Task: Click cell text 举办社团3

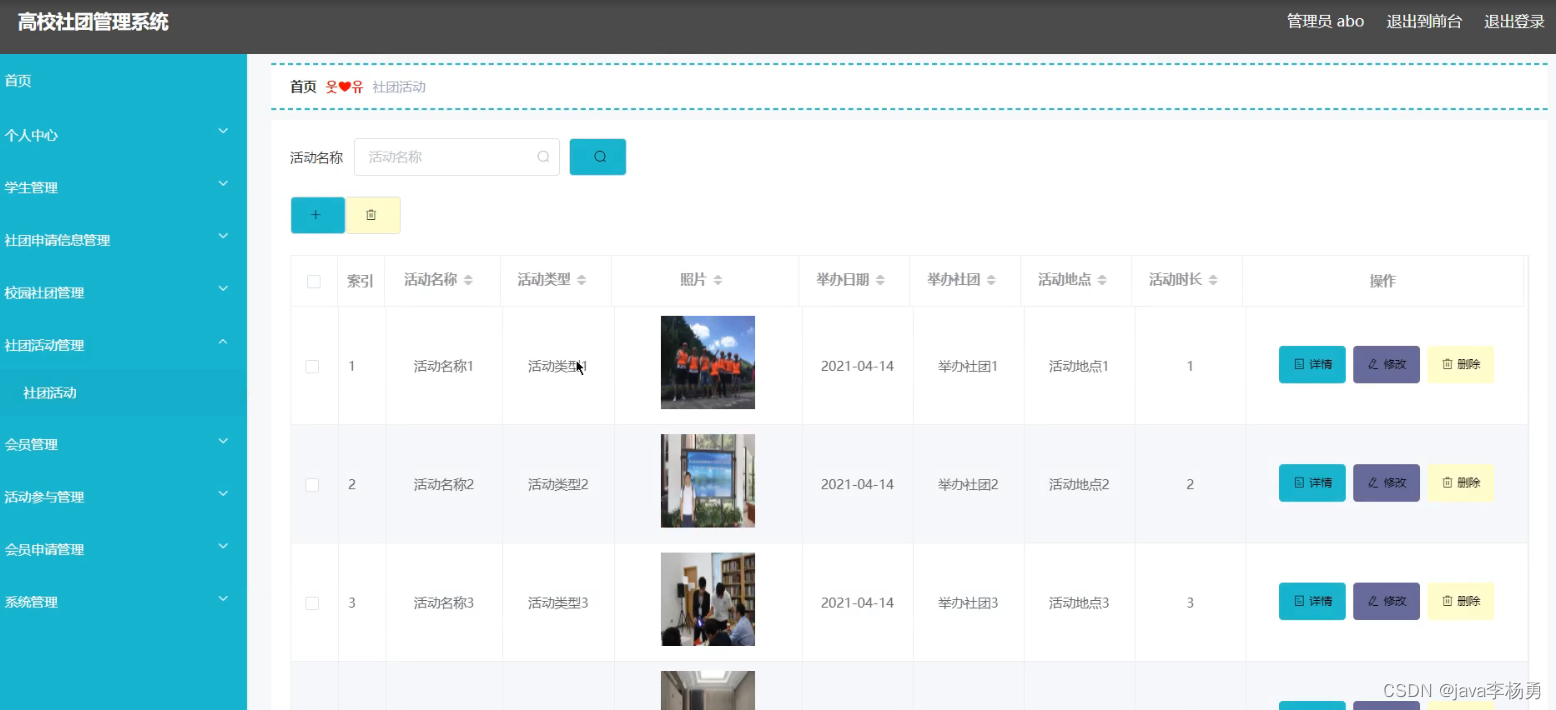Action: pyautogui.click(x=968, y=603)
